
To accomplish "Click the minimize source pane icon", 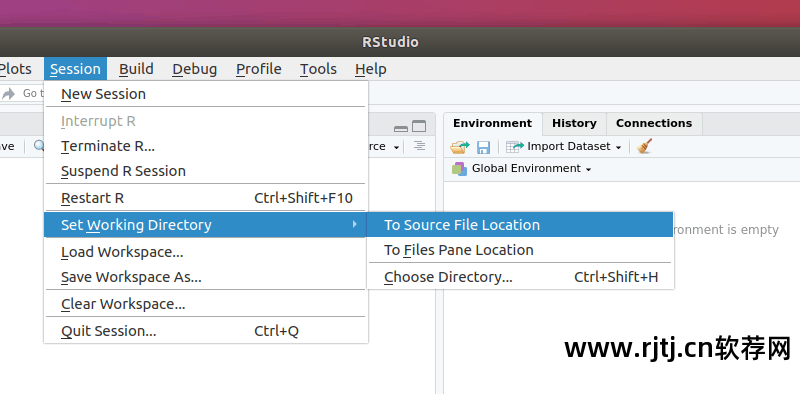I will coord(401,128).
